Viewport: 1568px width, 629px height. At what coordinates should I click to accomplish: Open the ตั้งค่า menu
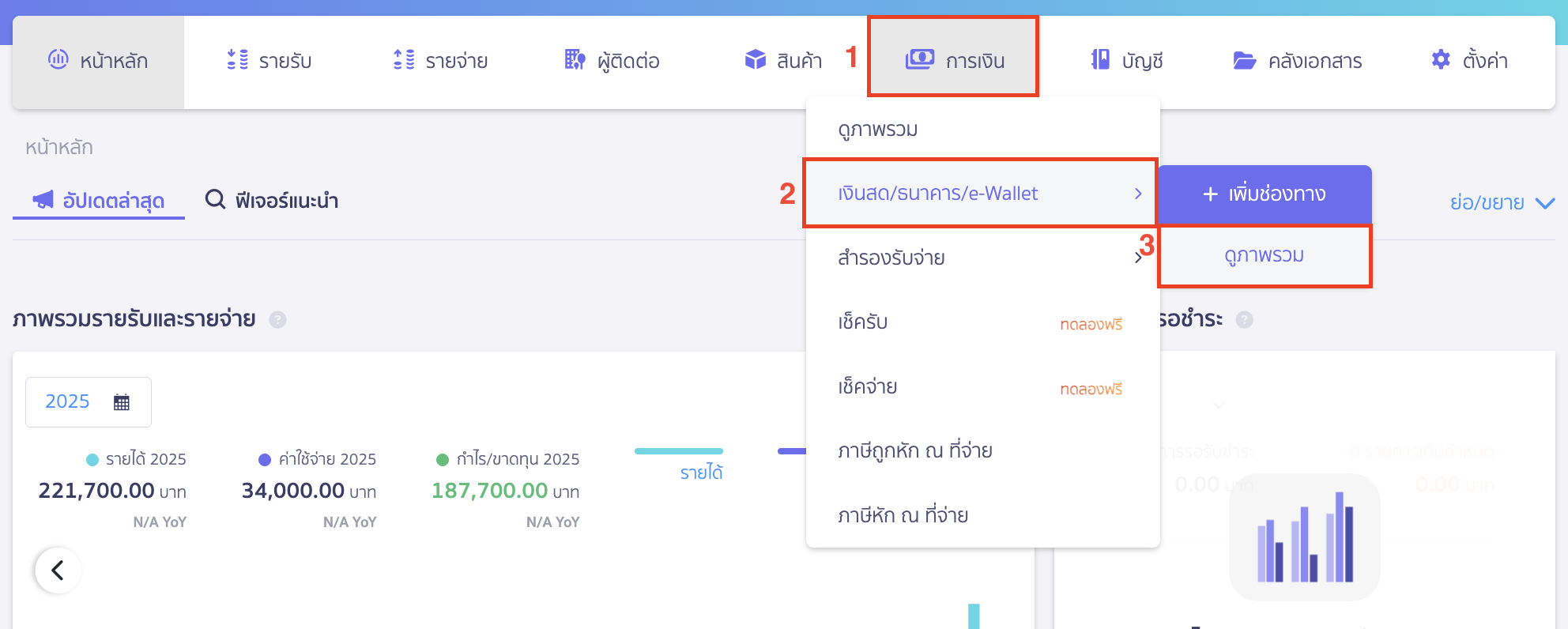pos(1470,61)
